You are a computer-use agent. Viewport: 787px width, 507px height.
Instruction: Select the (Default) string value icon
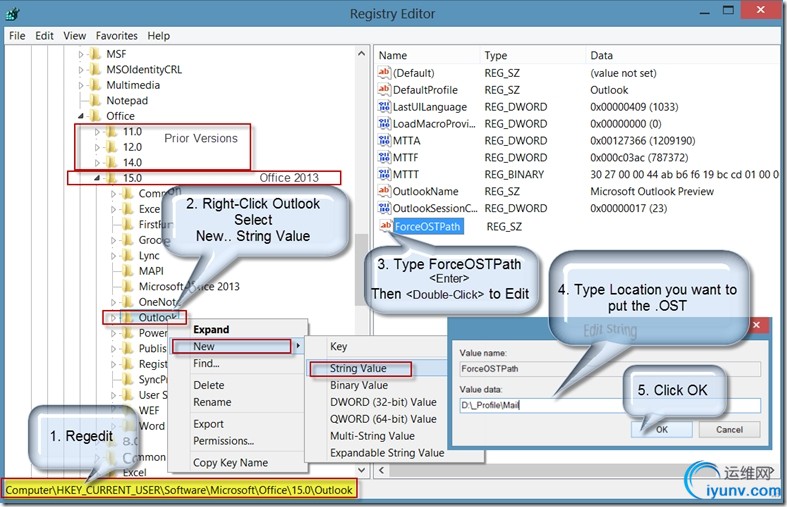[x=384, y=73]
